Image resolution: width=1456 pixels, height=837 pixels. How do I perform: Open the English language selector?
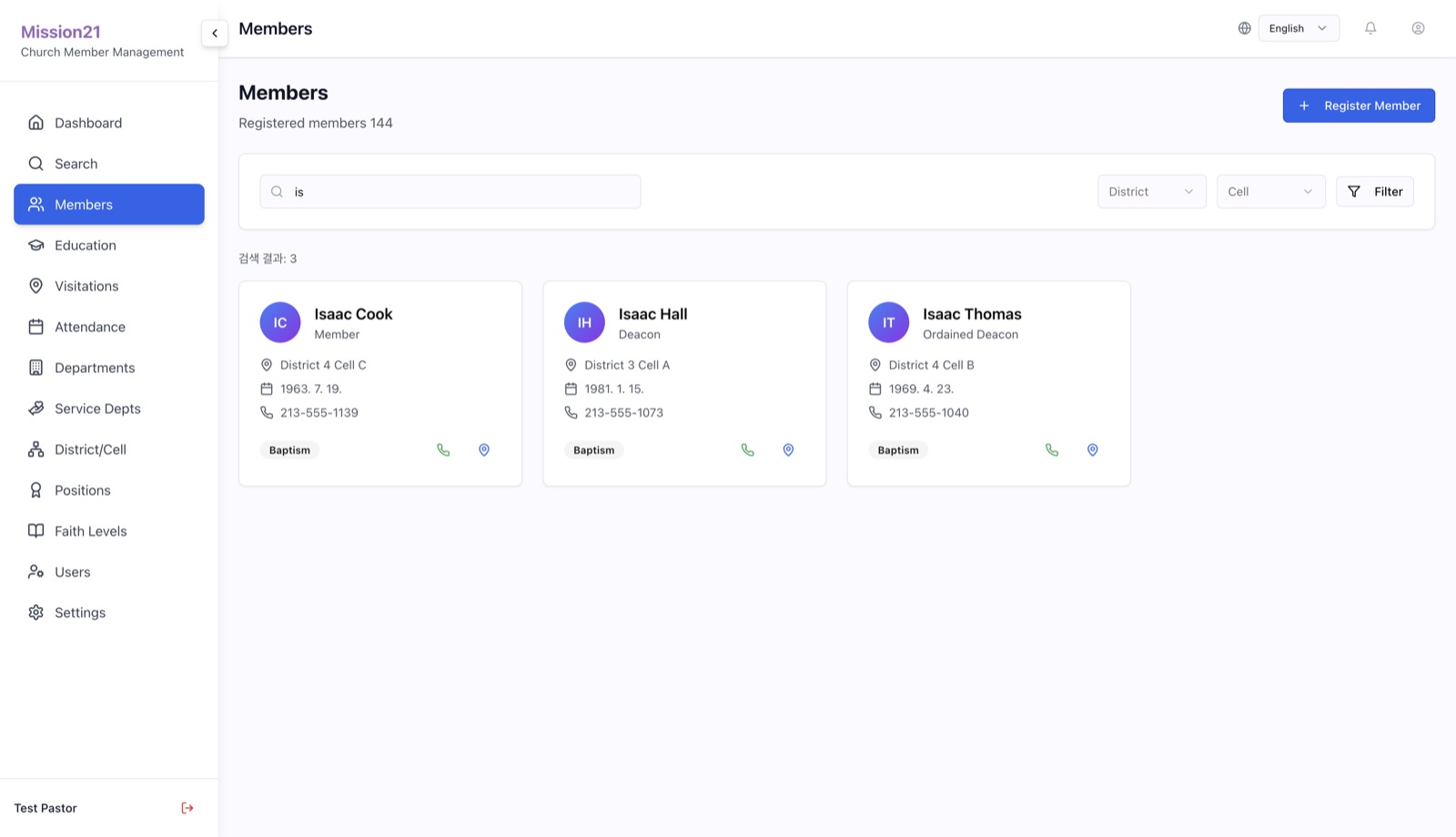point(1299,28)
